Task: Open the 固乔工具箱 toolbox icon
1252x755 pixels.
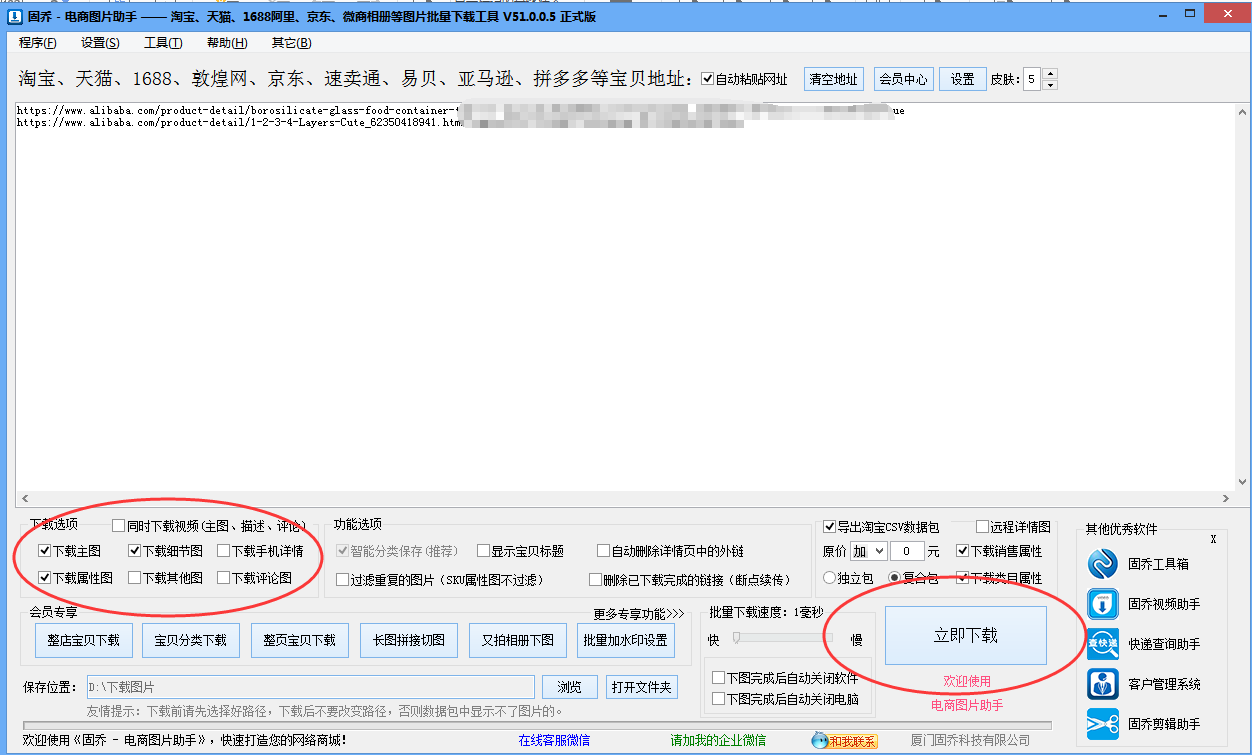Action: click(x=1103, y=564)
